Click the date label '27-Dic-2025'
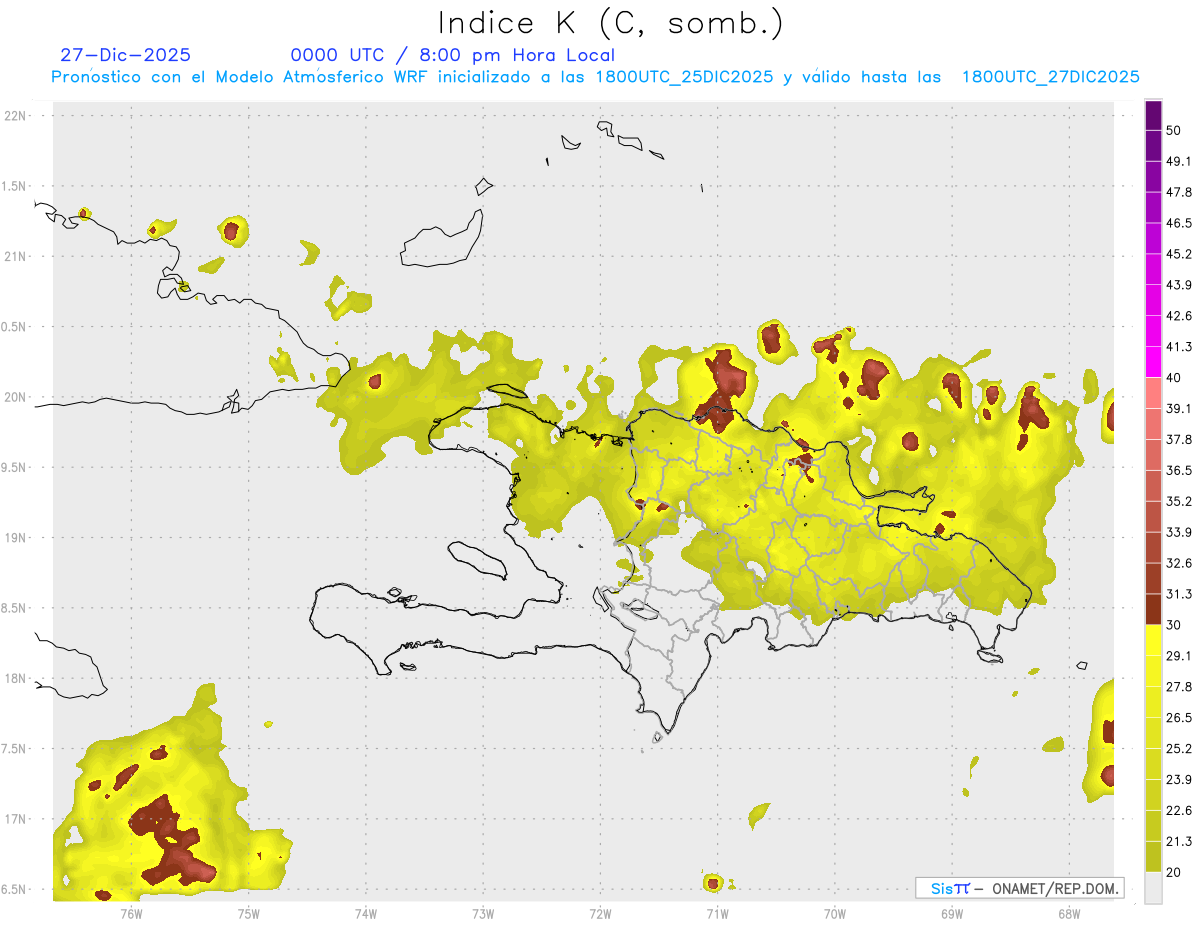 125,55
